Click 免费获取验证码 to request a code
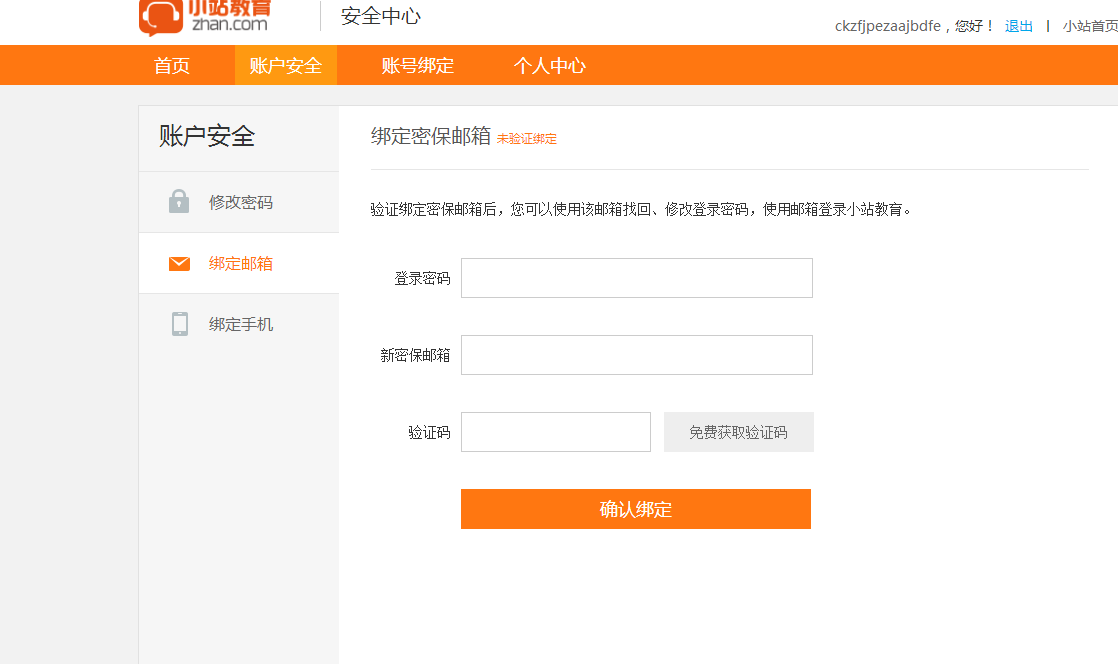This screenshot has width=1118, height=664. pos(738,431)
